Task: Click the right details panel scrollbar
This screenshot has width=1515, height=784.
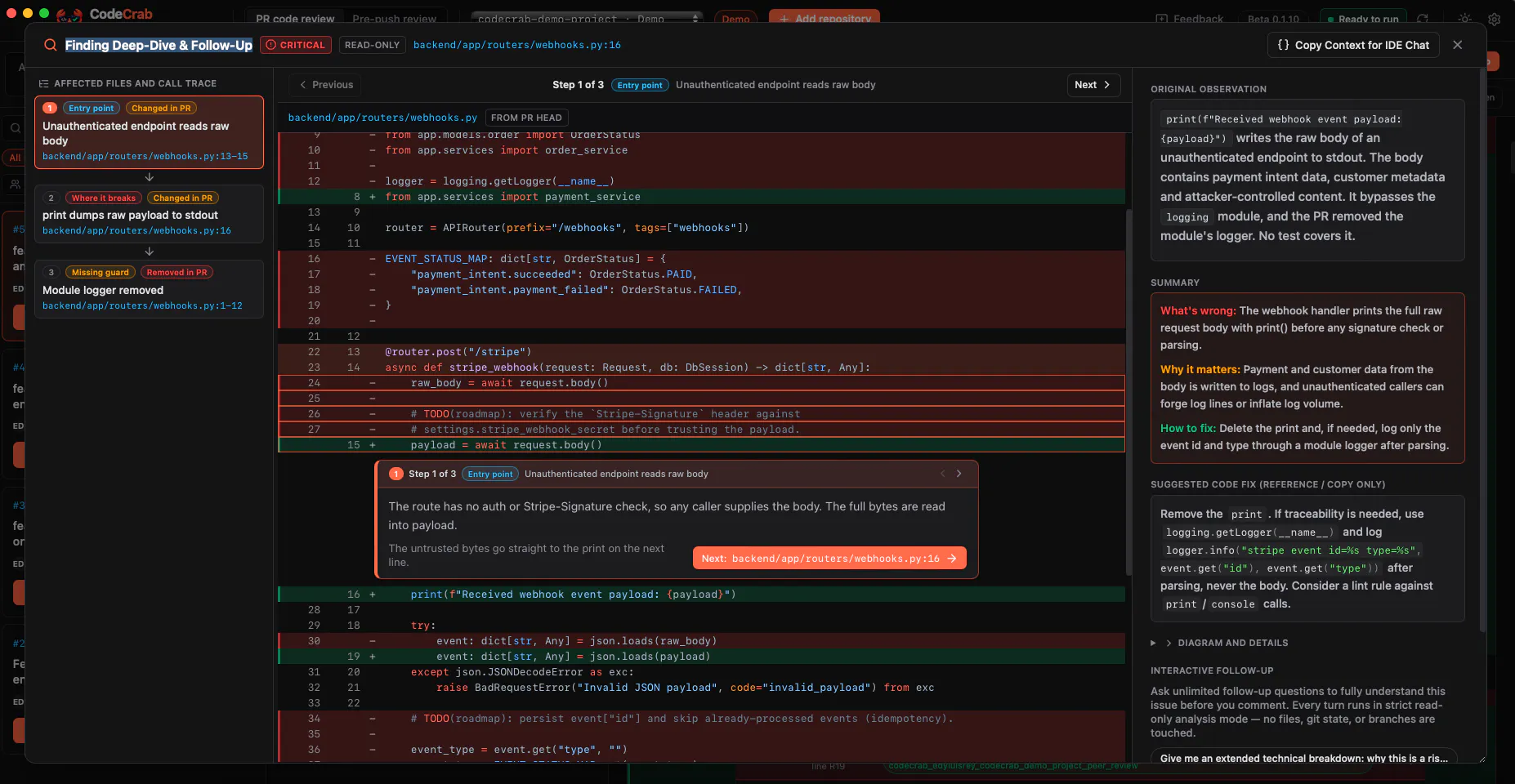Action: [x=1483, y=351]
